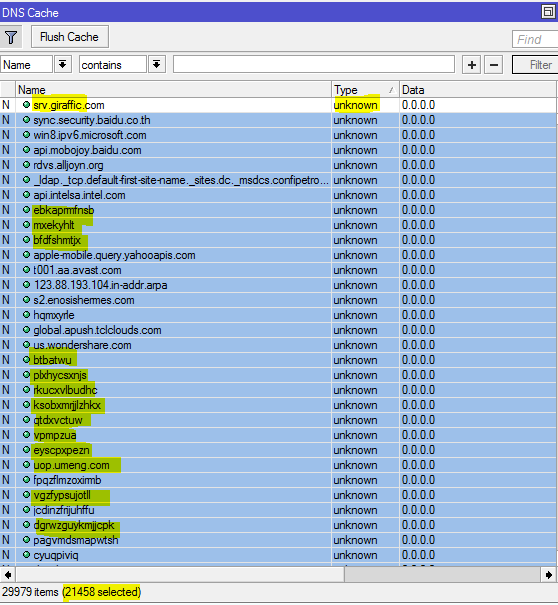Apply the Filter button

pos(536,65)
